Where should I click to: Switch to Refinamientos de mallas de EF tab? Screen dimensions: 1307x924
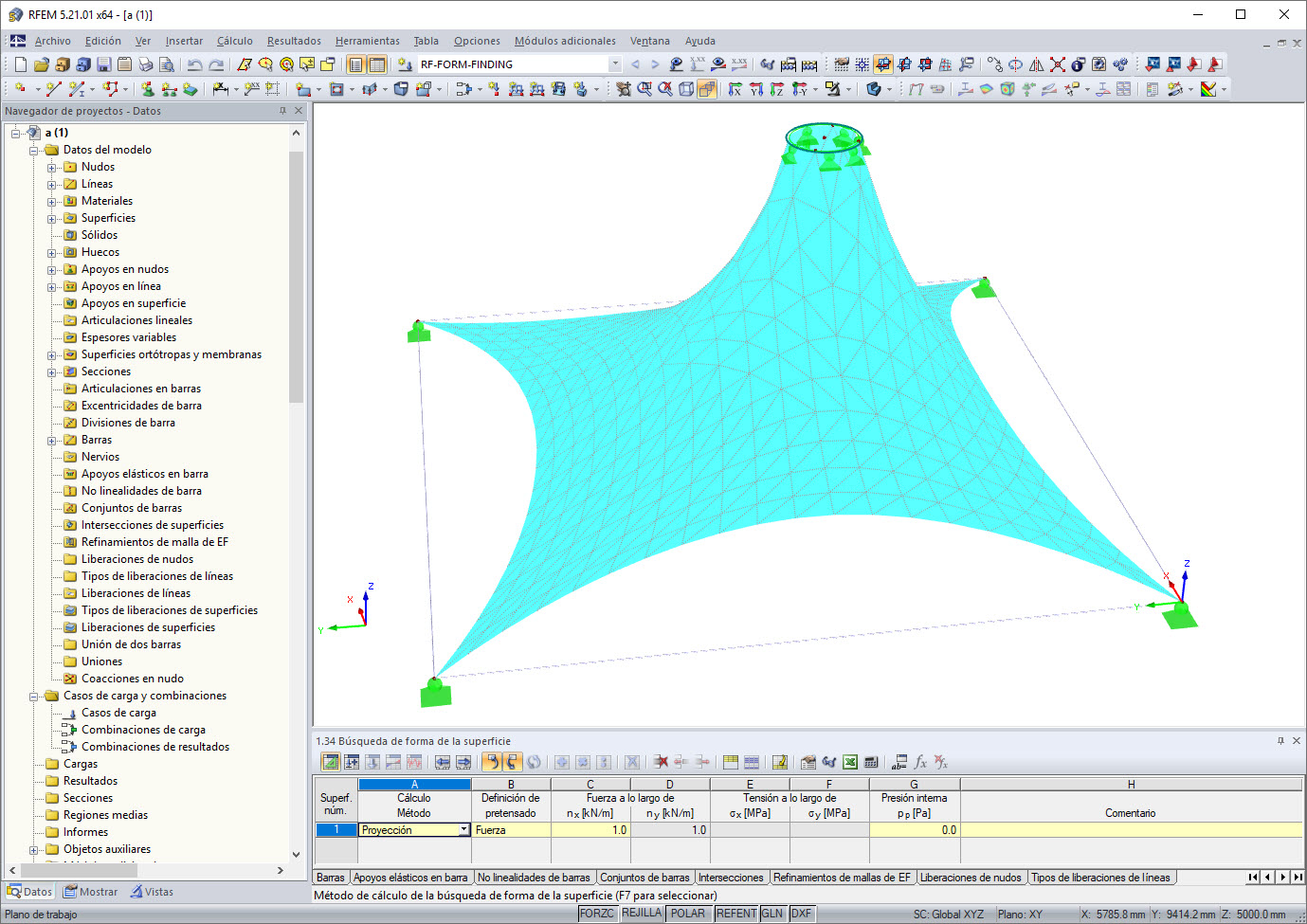pos(842,878)
